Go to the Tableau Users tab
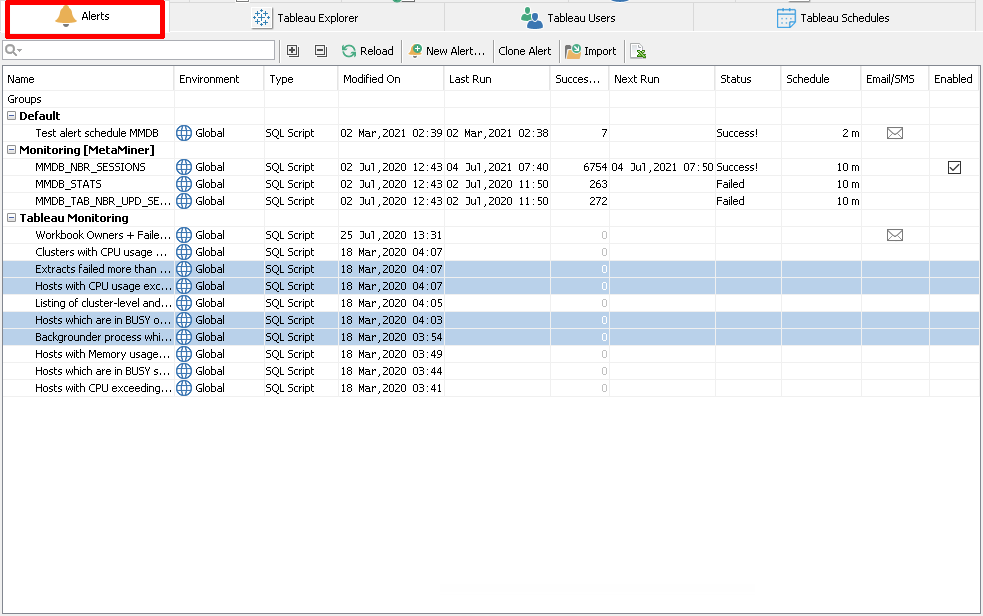The image size is (983, 616). 569,18
